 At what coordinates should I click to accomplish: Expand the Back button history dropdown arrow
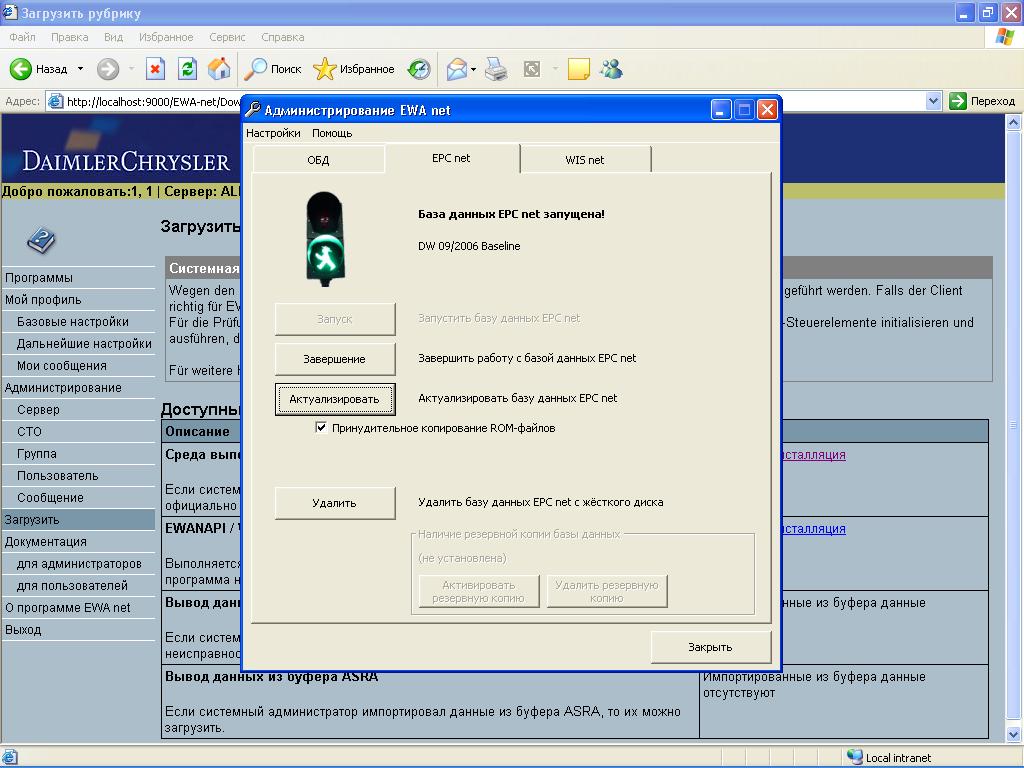click(80, 69)
